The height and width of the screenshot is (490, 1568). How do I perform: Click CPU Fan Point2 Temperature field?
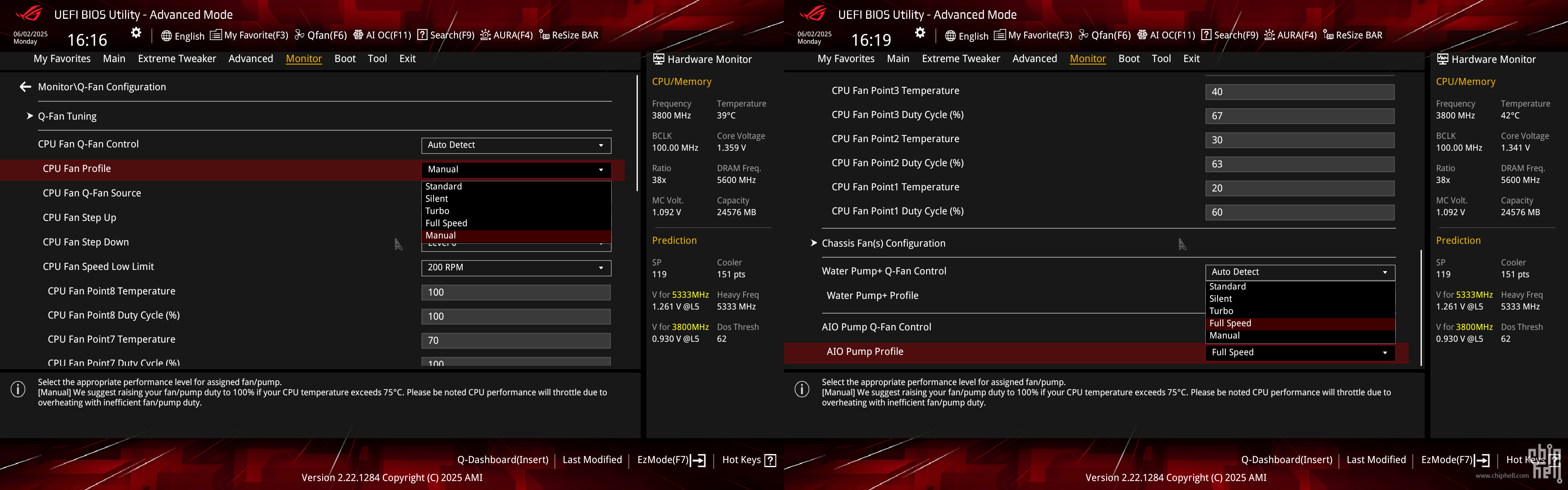1300,140
